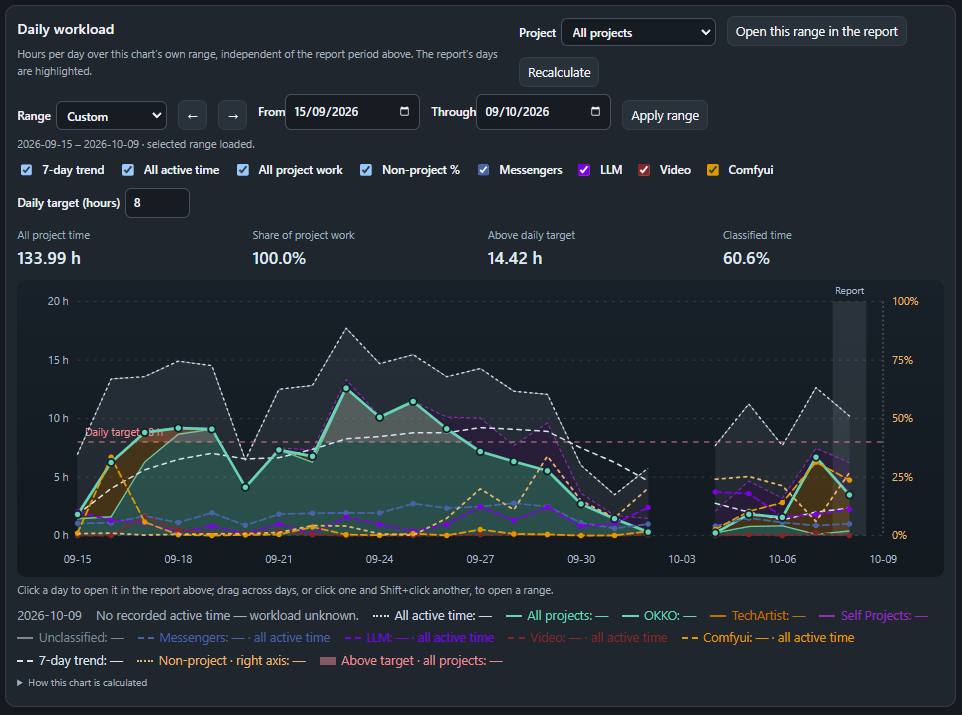Click the Report highlighted day band in chart
Viewport: 962px width, 715px height.
coord(849,417)
